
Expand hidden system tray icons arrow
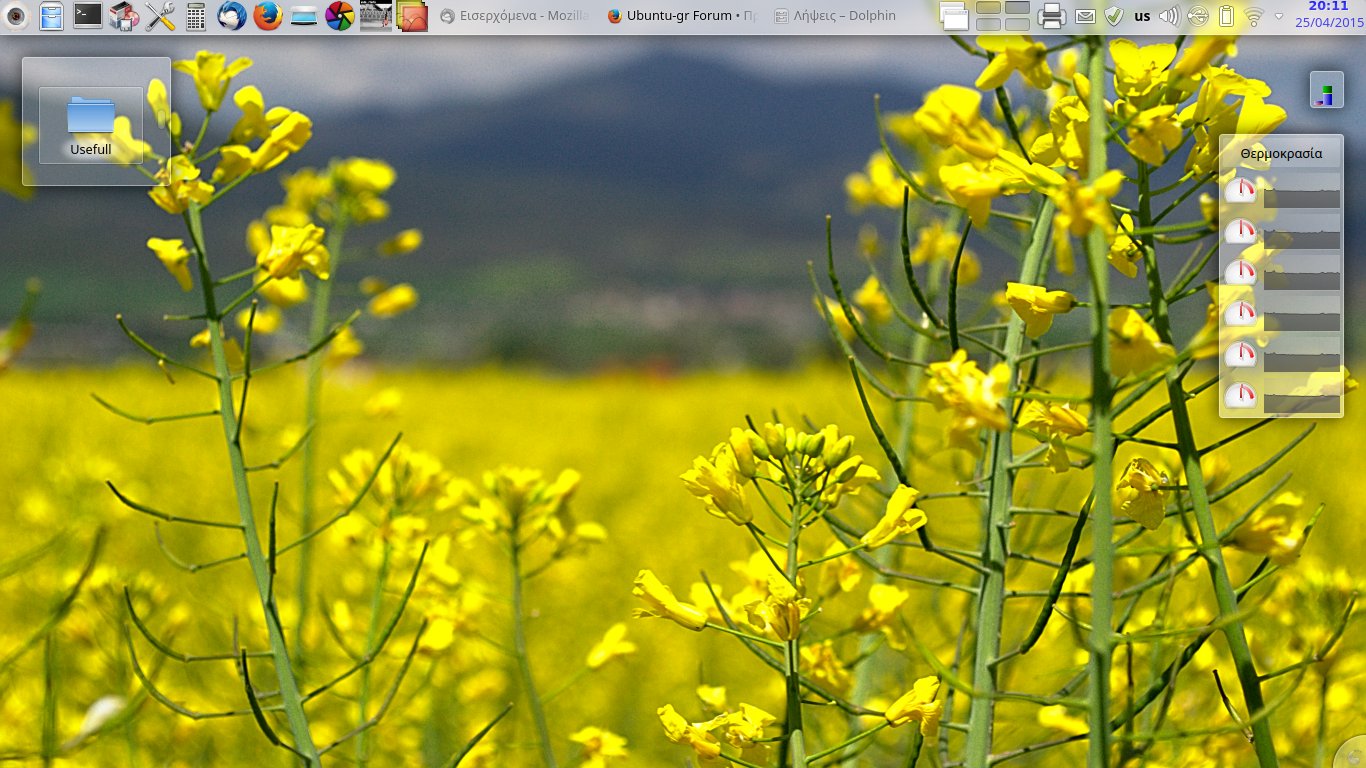1279,16
